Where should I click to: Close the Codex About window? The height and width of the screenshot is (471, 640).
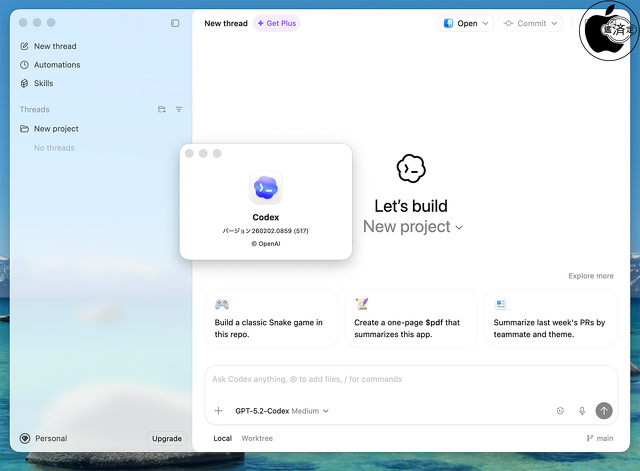click(189, 153)
